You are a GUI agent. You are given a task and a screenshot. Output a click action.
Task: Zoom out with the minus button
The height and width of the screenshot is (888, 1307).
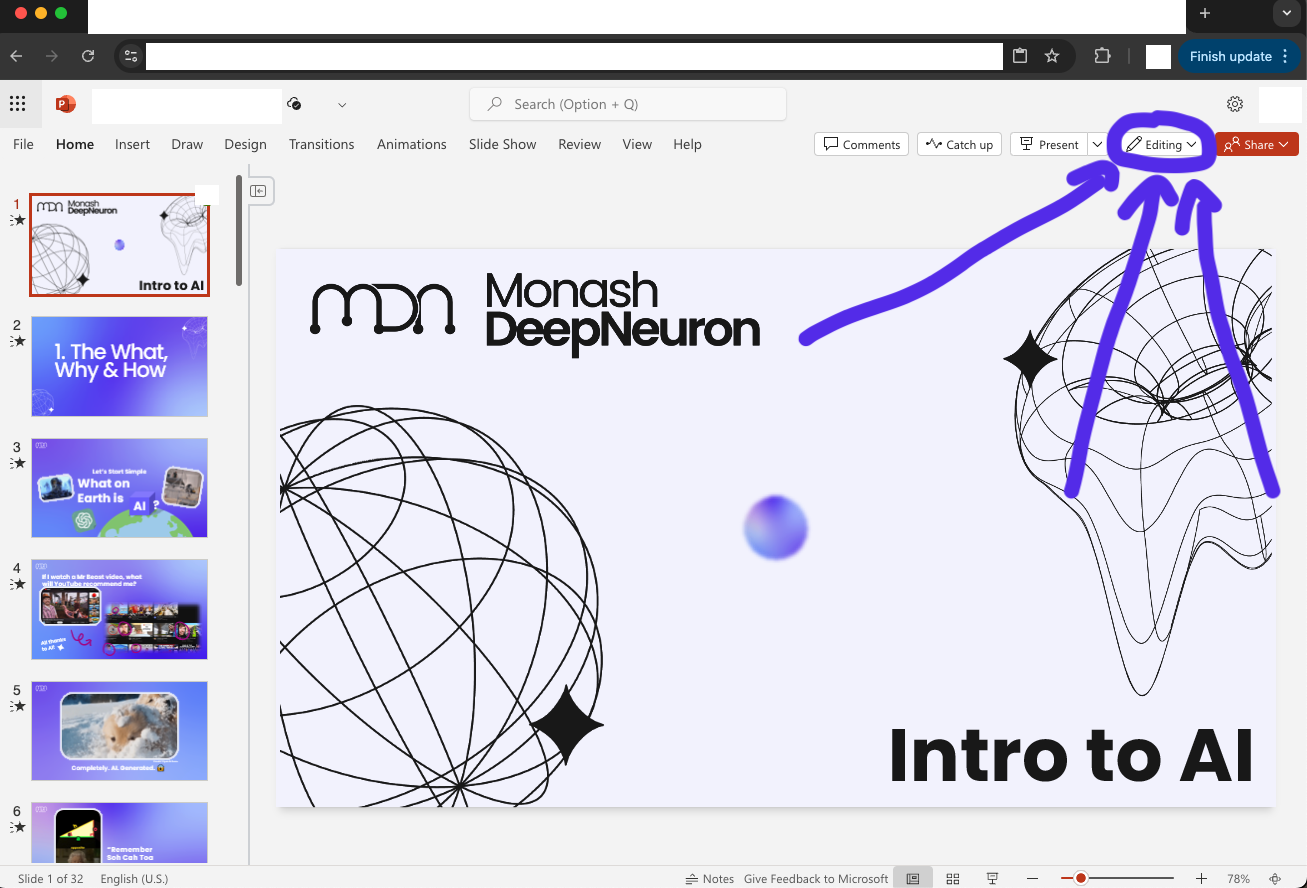click(x=1033, y=879)
